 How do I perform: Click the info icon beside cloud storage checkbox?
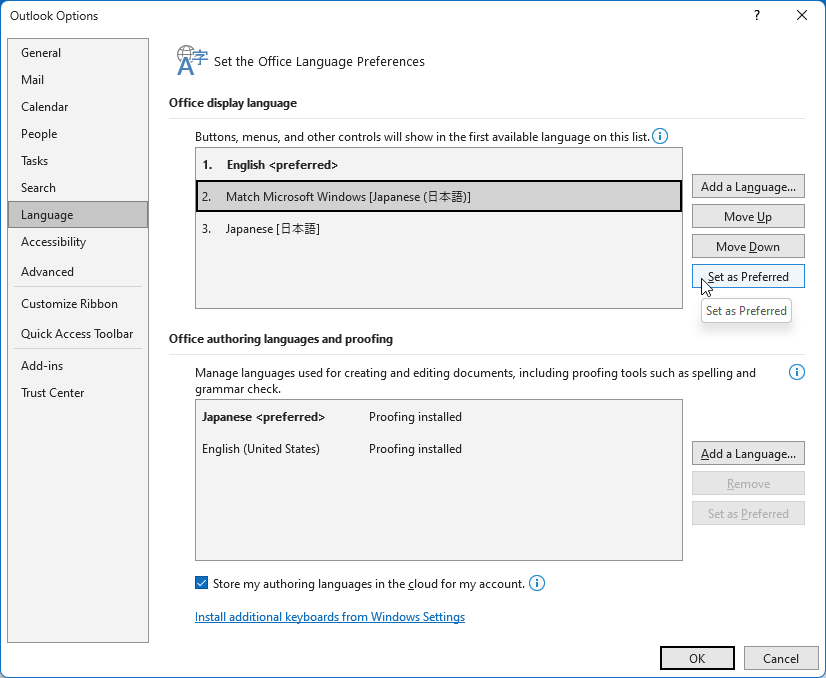(x=536, y=583)
